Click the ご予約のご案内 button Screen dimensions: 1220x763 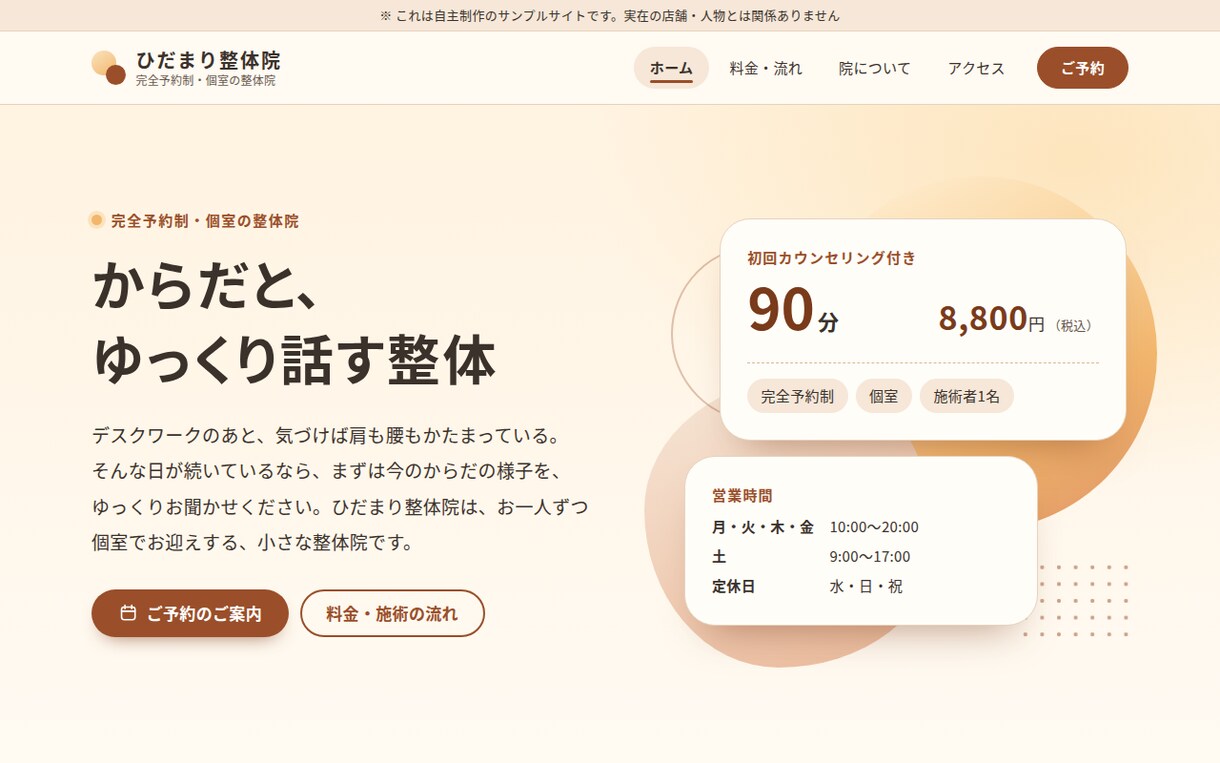[x=190, y=613]
